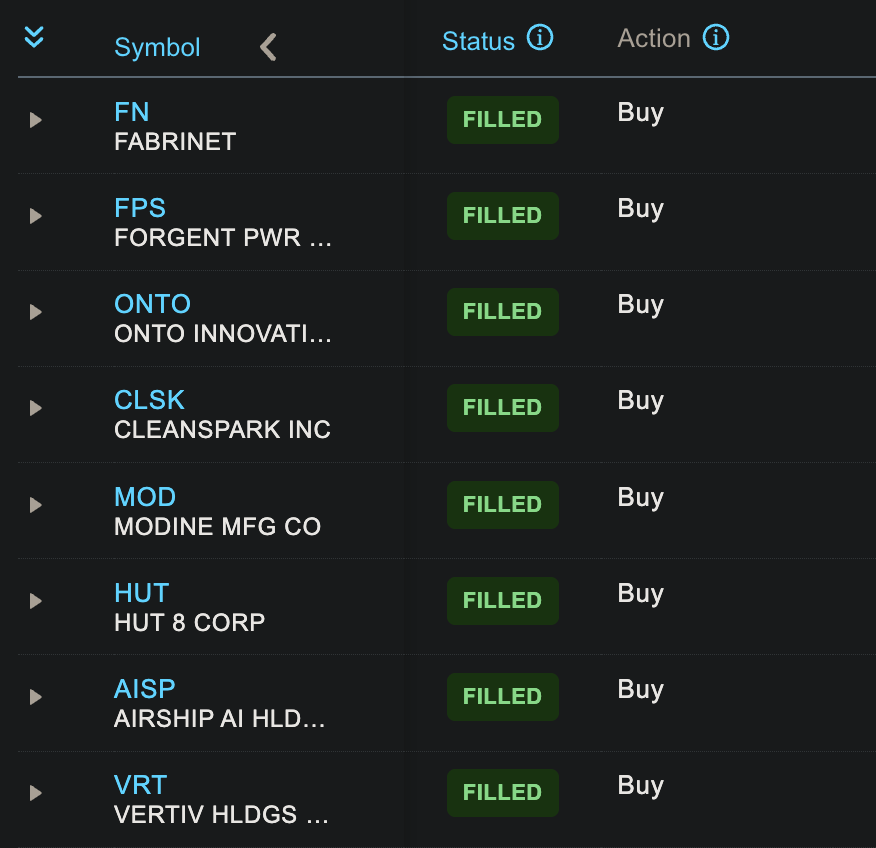Click the FILLED badge for CLSK

[x=503, y=408]
